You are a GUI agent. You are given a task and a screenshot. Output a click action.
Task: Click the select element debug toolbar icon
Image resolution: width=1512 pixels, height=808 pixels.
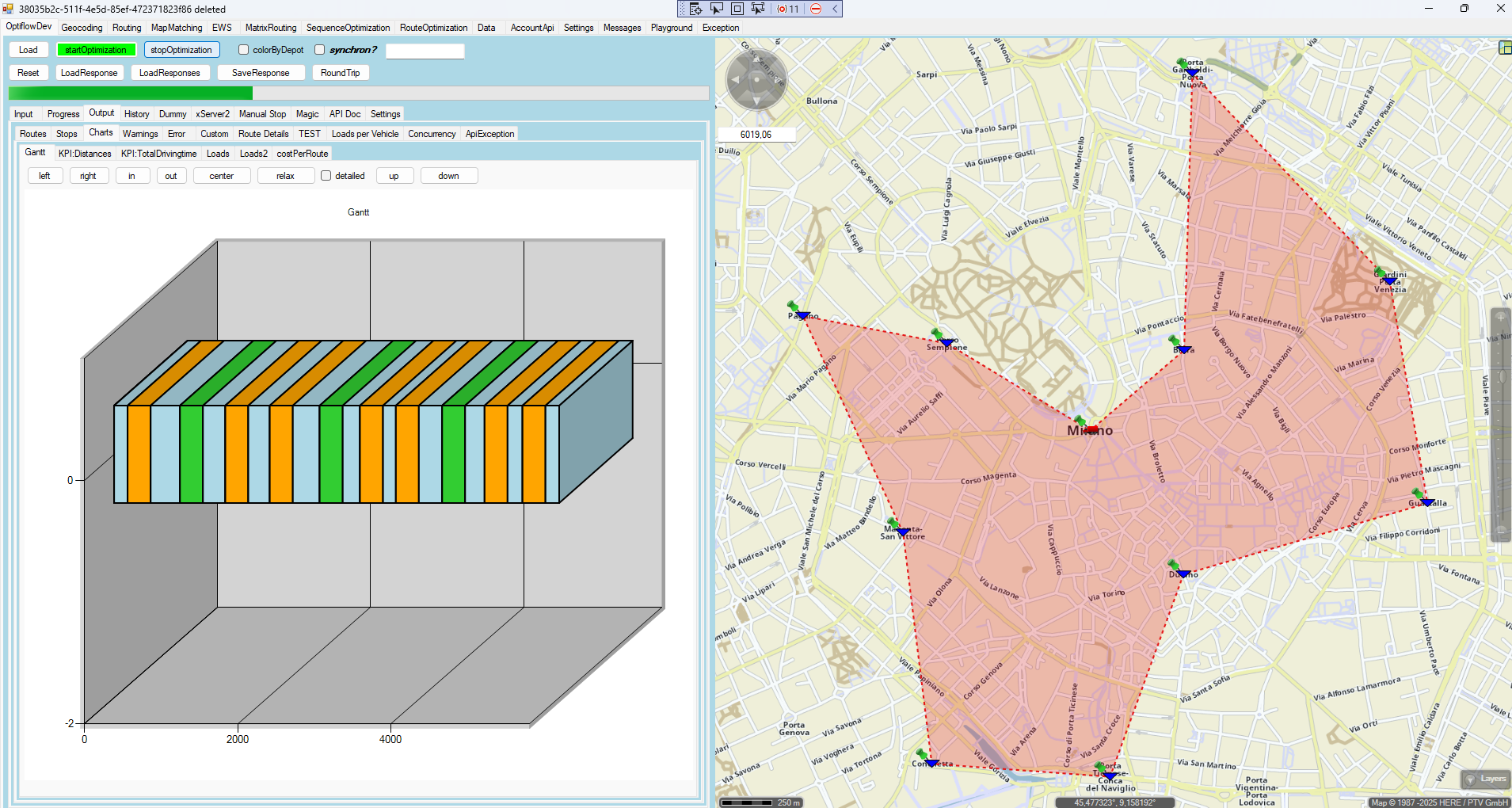pos(716,9)
